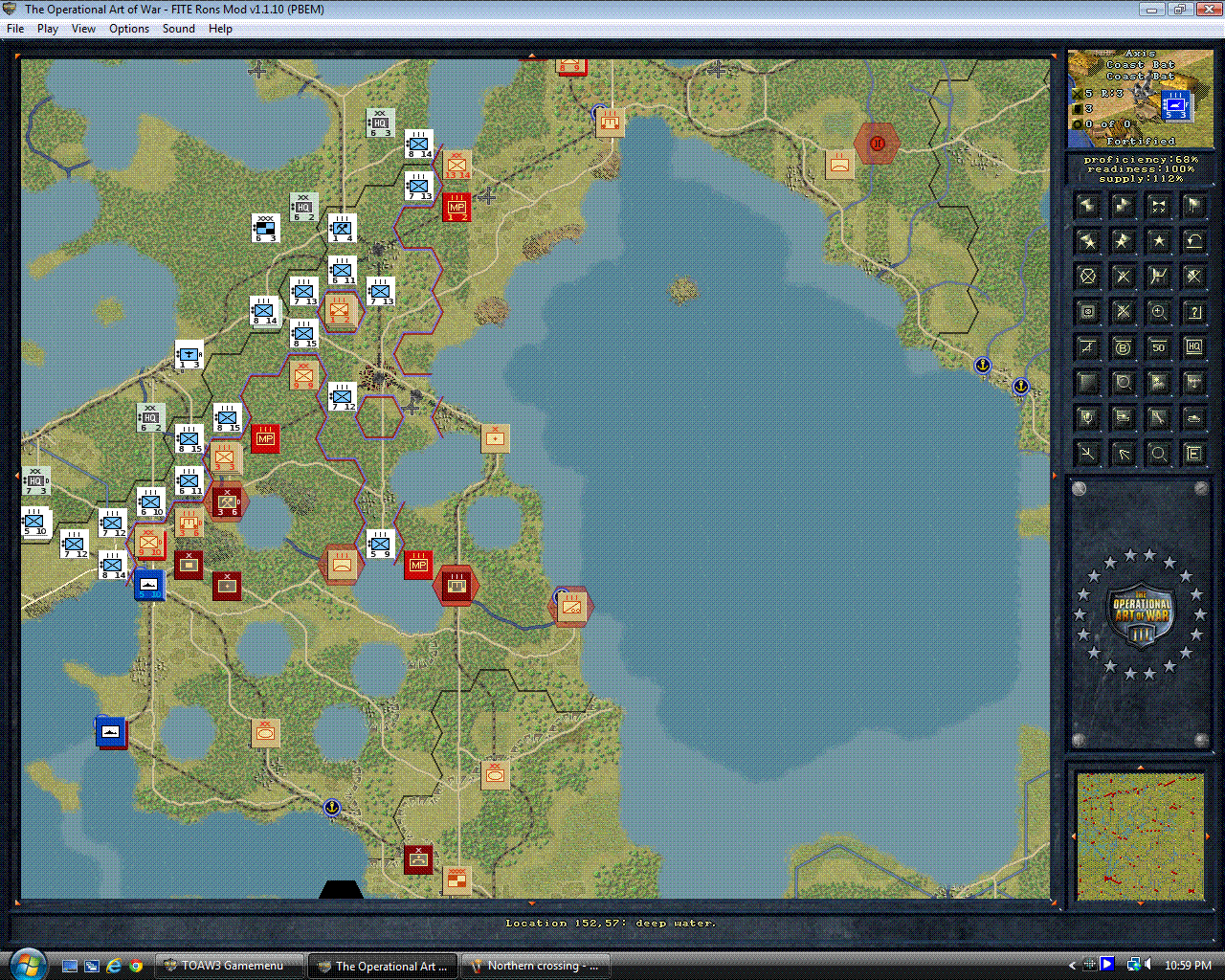This screenshot has height=980, width=1225.
Task: Select the single star icon button
Action: tap(1158, 240)
